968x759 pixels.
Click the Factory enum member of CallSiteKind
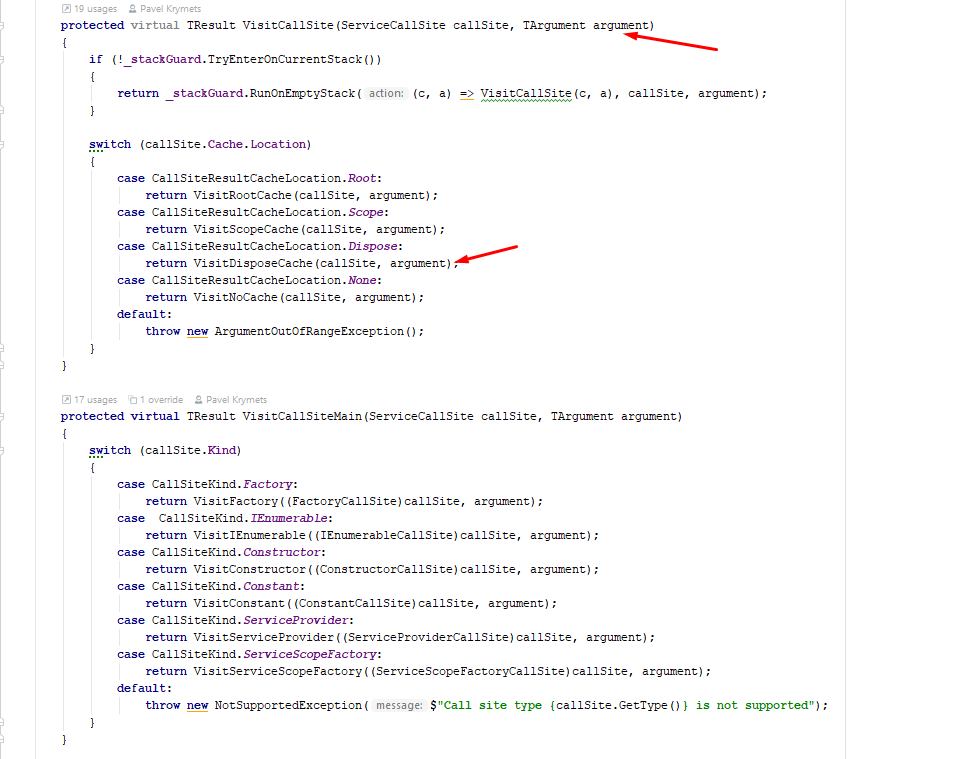click(267, 484)
